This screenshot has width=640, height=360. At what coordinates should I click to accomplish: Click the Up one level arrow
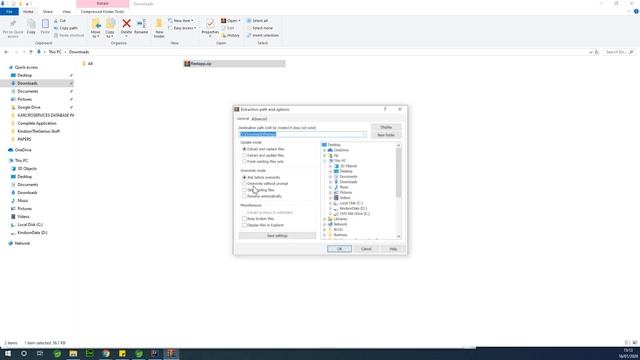[x=31, y=52]
